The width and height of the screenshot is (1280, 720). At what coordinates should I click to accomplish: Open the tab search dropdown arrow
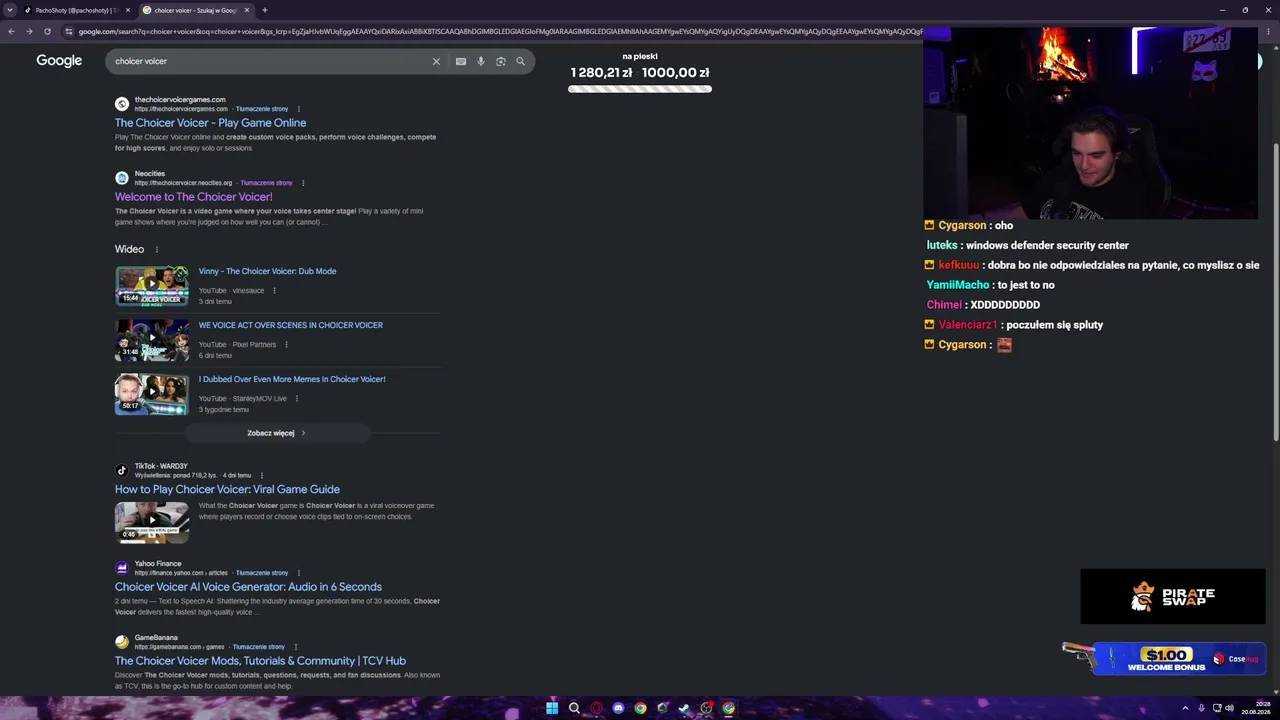[10, 10]
